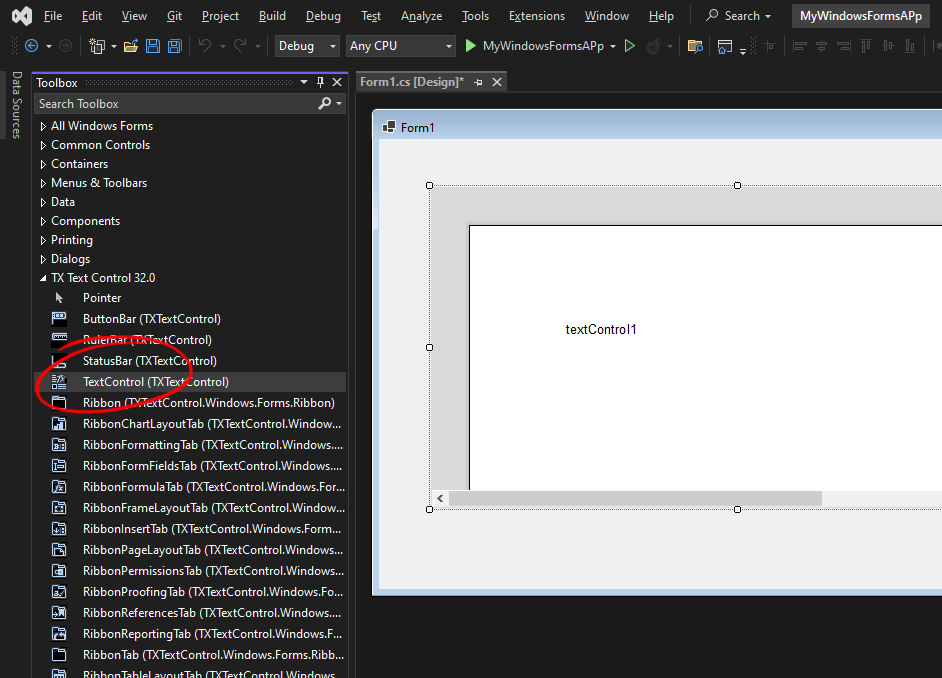The image size is (942, 678).
Task: Select the RibbonTab (TXTextControl.Windows.Forms.Ribb...) item
Action: (x=190, y=655)
